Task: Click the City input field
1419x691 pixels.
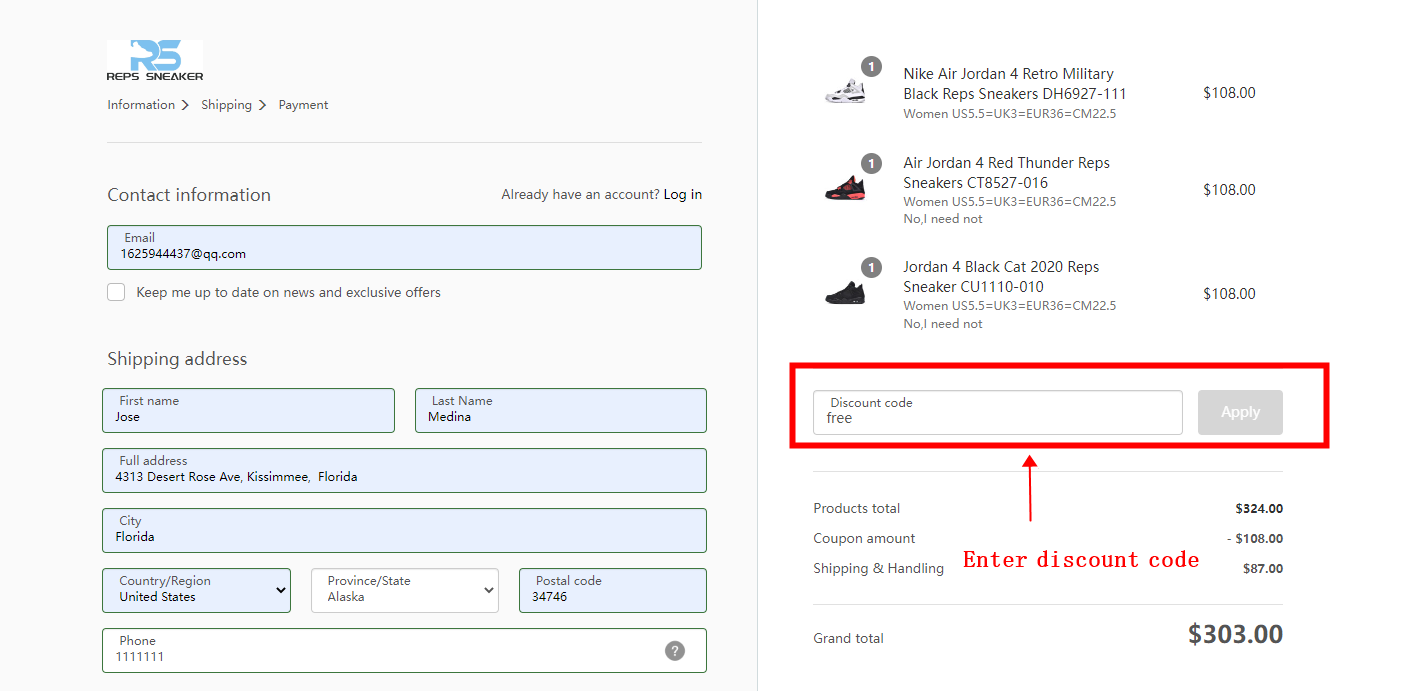Action: pyautogui.click(x=404, y=530)
